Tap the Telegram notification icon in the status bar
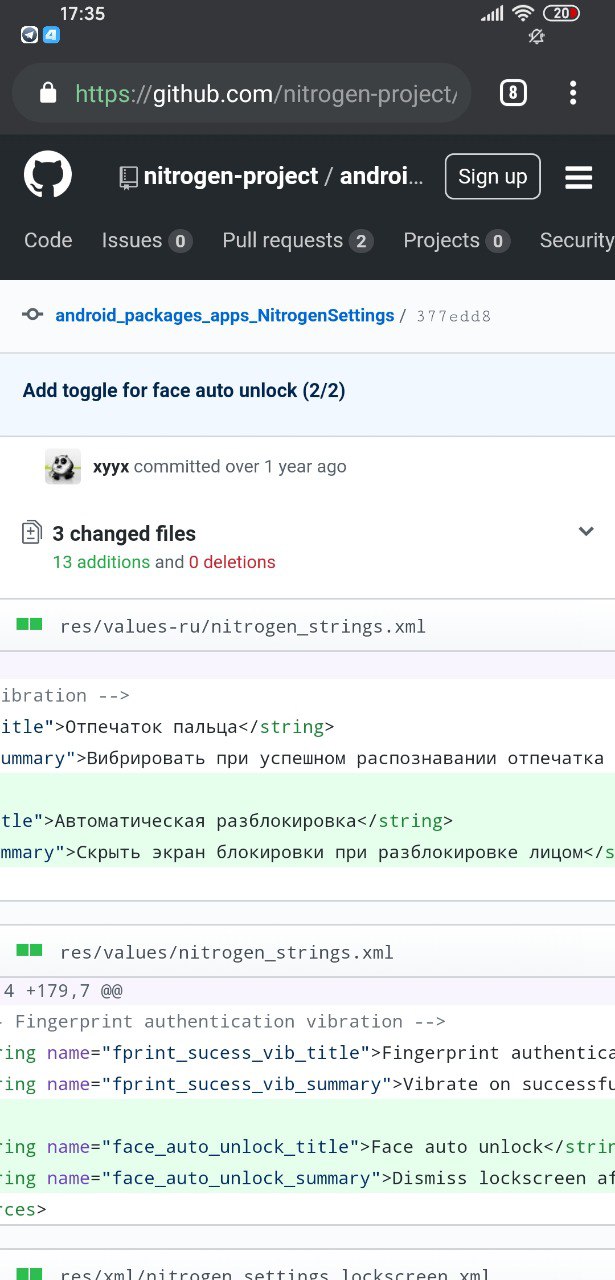This screenshot has width=615, height=1280. (30, 34)
